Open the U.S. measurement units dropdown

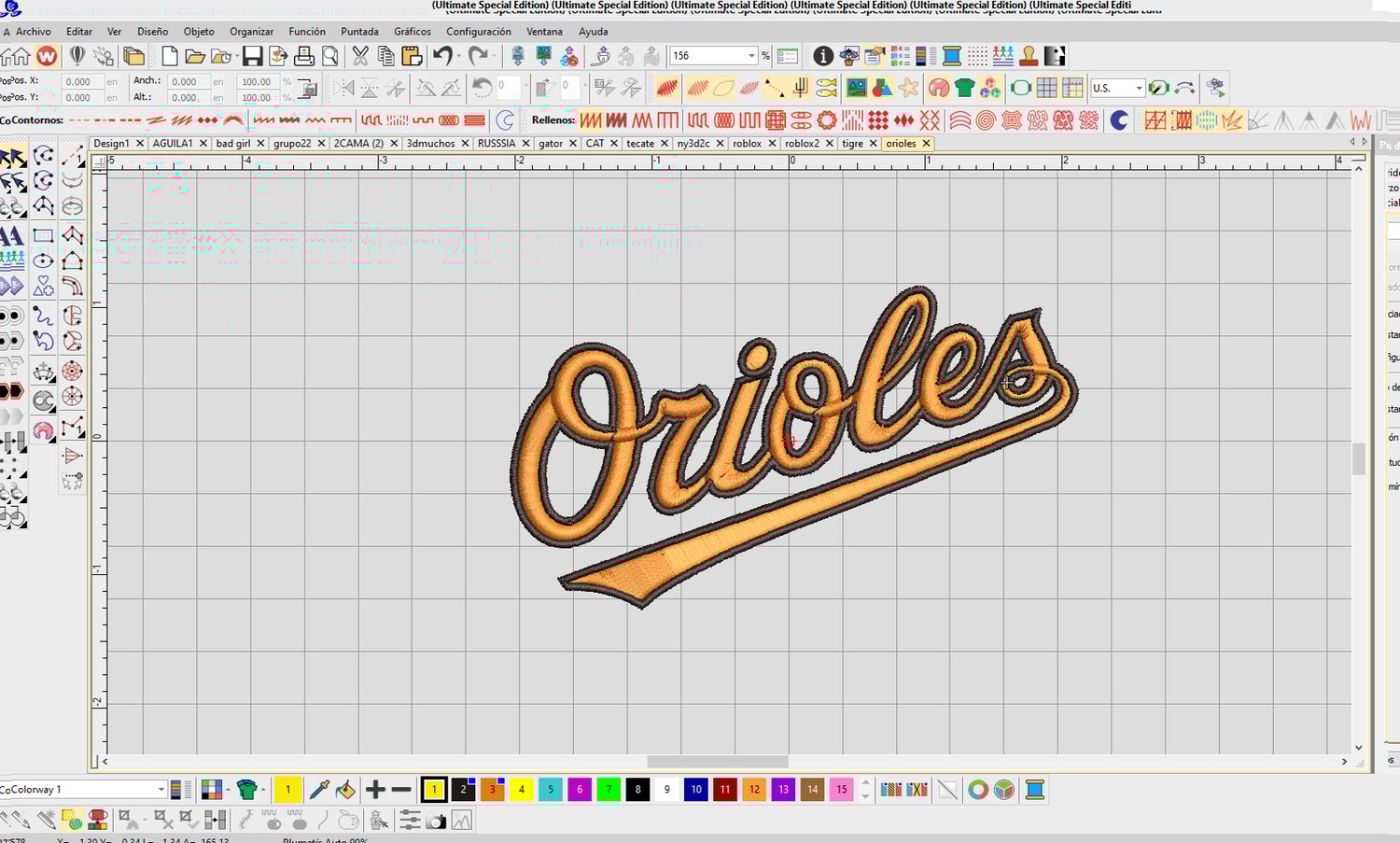(1139, 88)
